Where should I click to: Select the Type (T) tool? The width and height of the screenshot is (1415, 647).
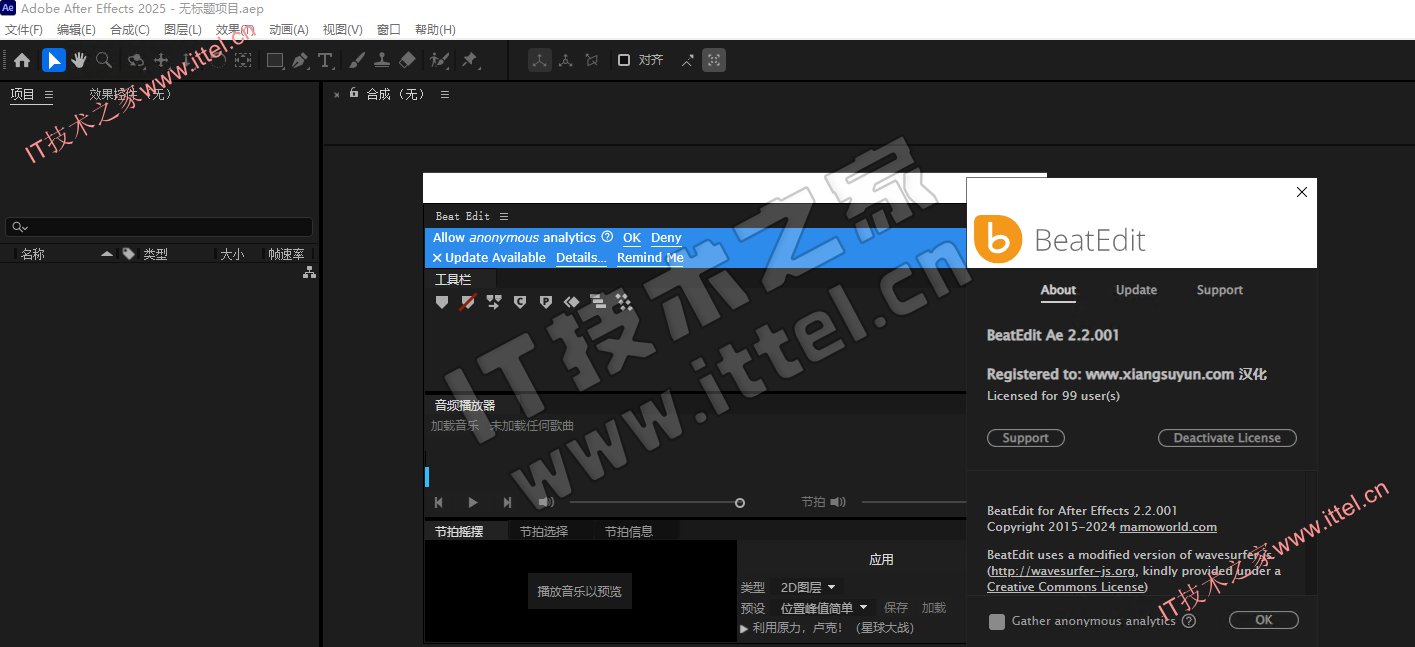tap(326, 60)
